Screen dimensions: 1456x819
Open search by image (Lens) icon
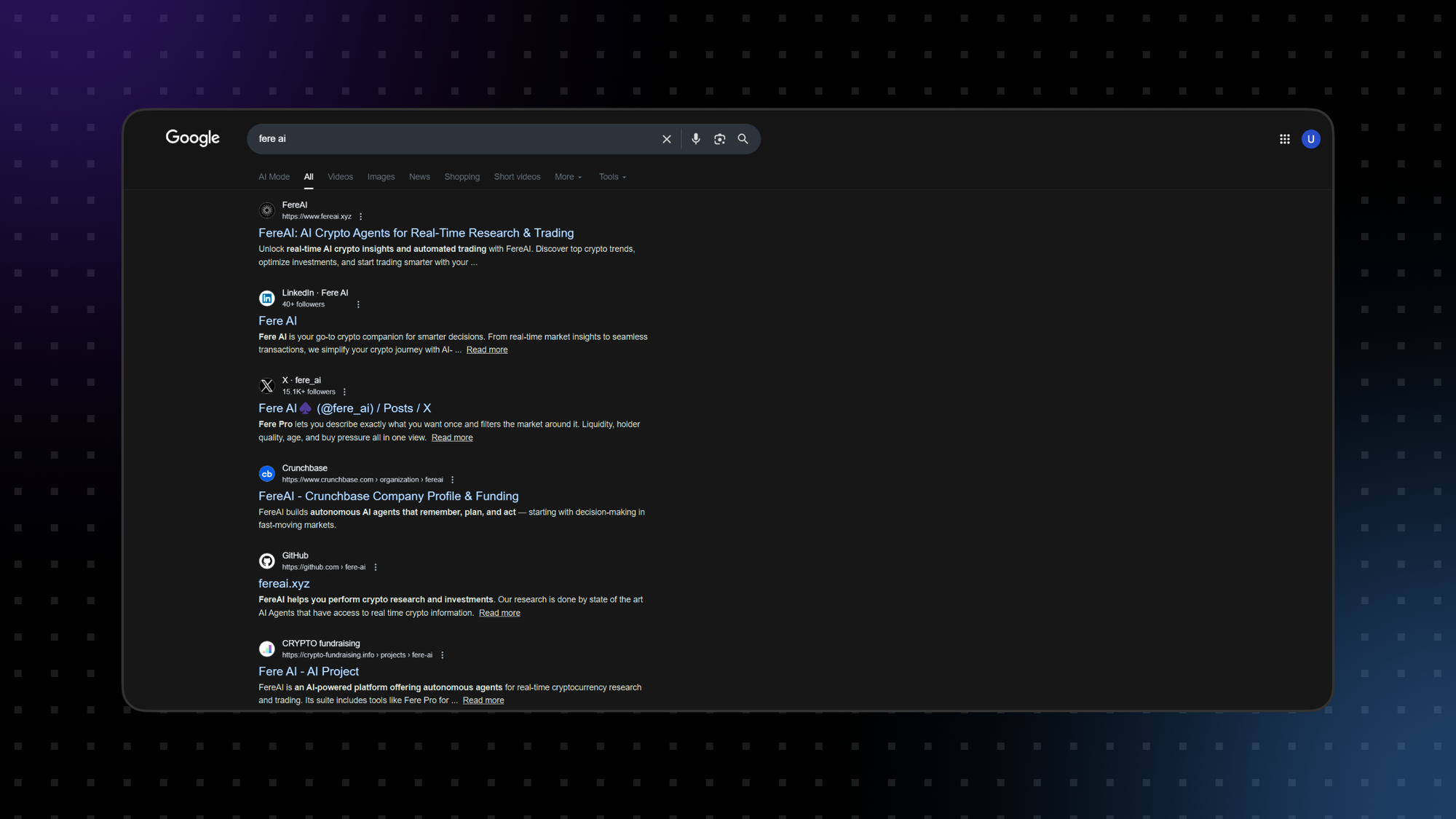tap(719, 139)
